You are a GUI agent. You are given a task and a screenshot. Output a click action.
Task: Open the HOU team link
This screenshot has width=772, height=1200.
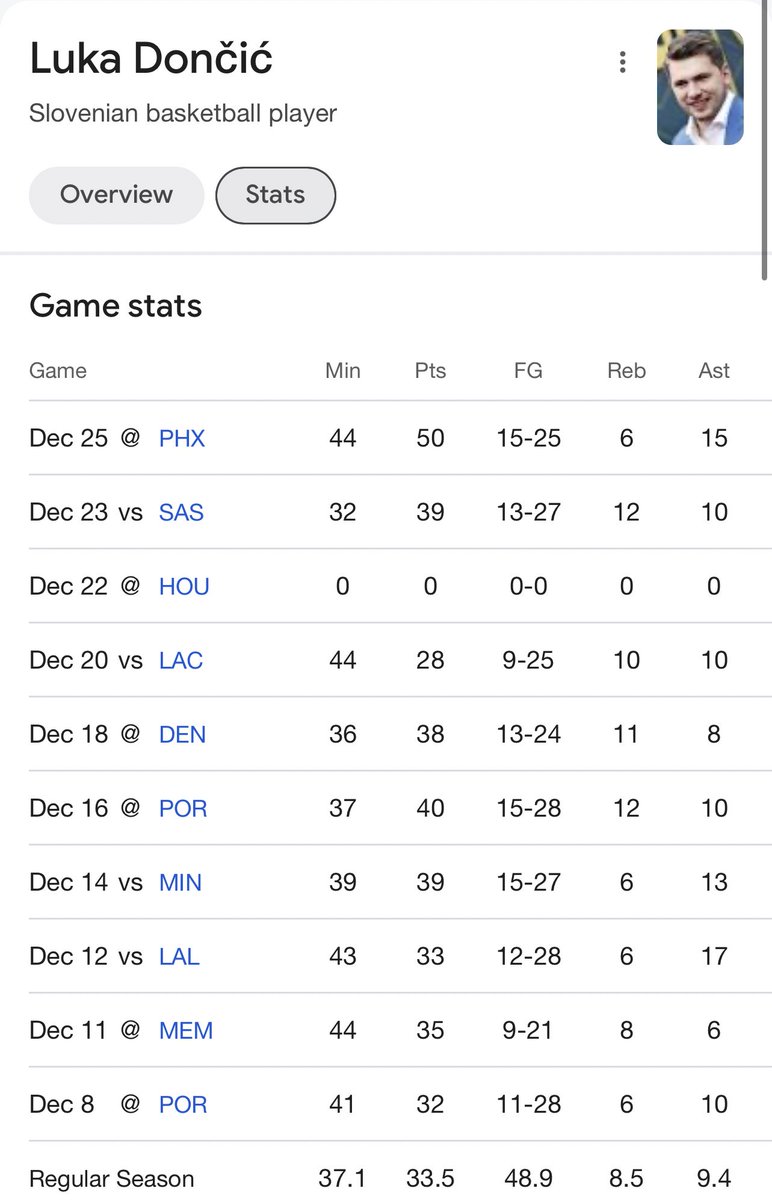pos(184,586)
